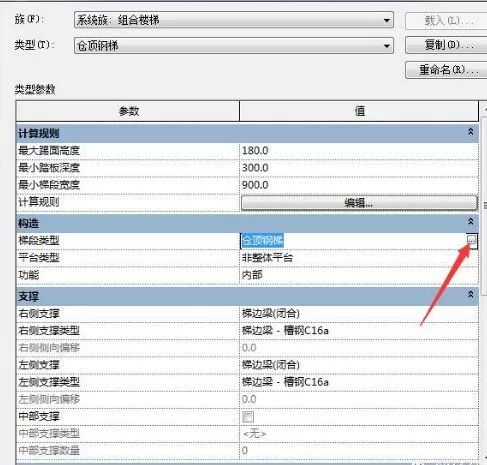
Task: Click the 编辑... calculation rules button
Action: tap(359, 202)
